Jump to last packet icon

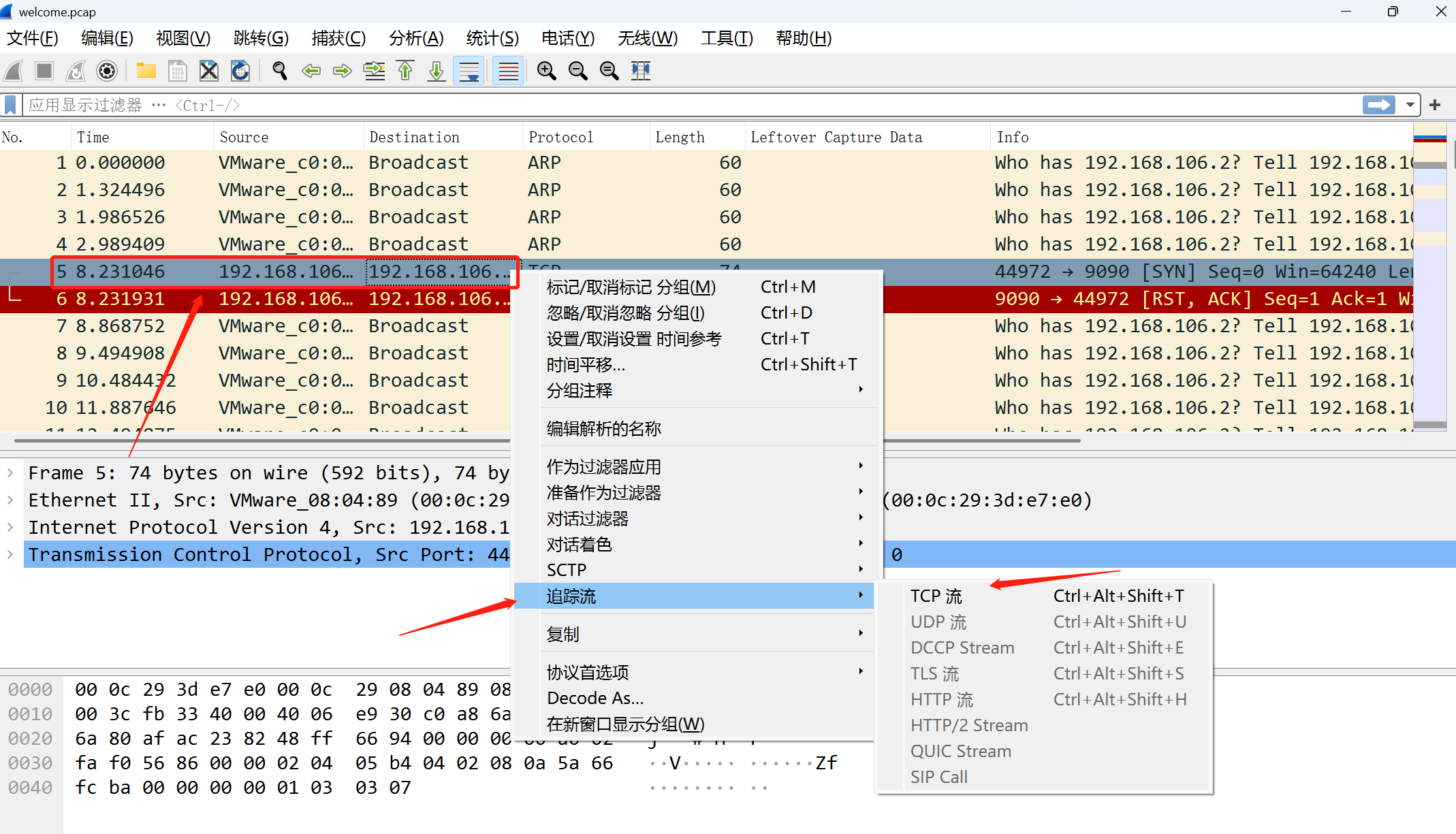[x=437, y=71]
